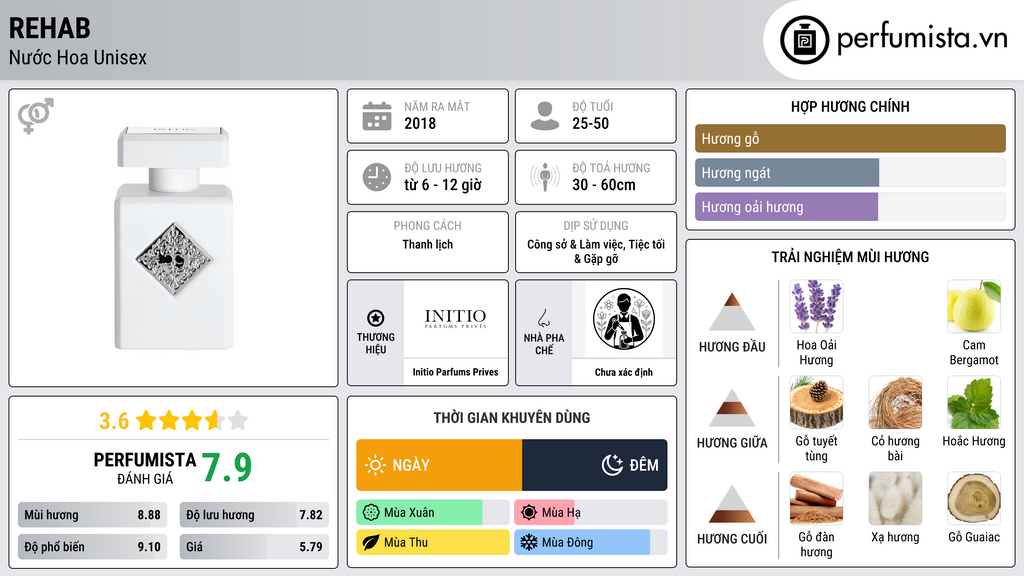Click the Giá 5.79 score bar
Viewport: 1024px width, 576px height.
254,547
